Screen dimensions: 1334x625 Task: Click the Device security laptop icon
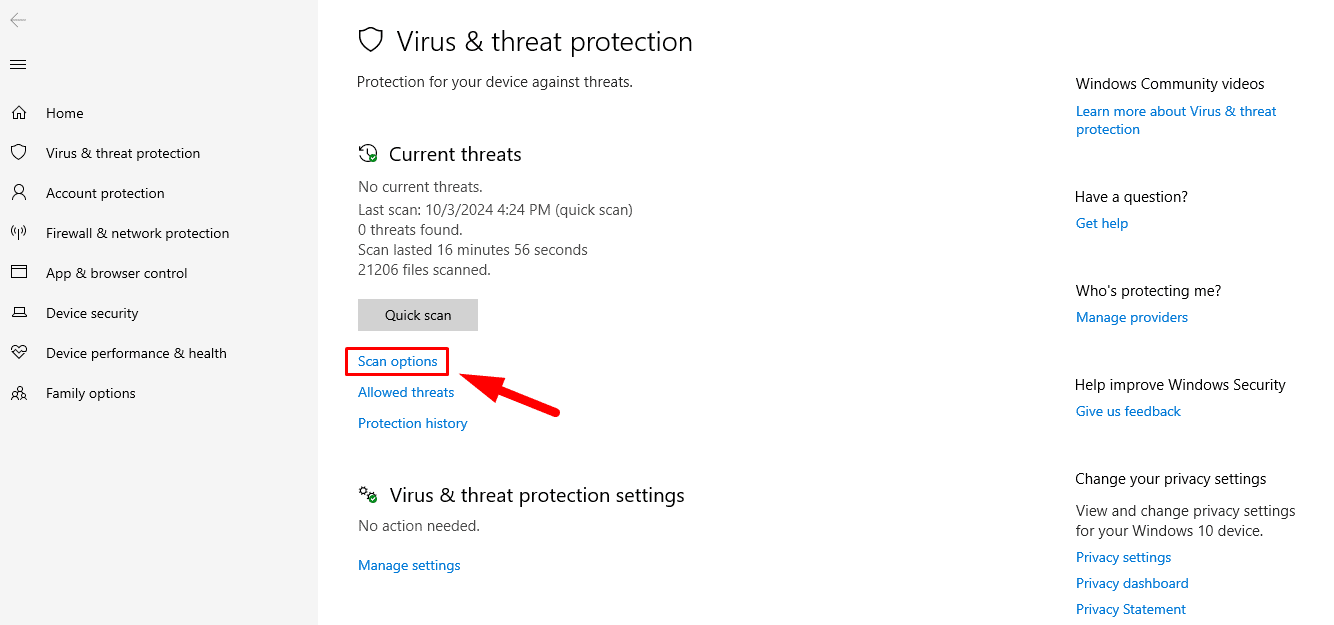[x=18, y=313]
